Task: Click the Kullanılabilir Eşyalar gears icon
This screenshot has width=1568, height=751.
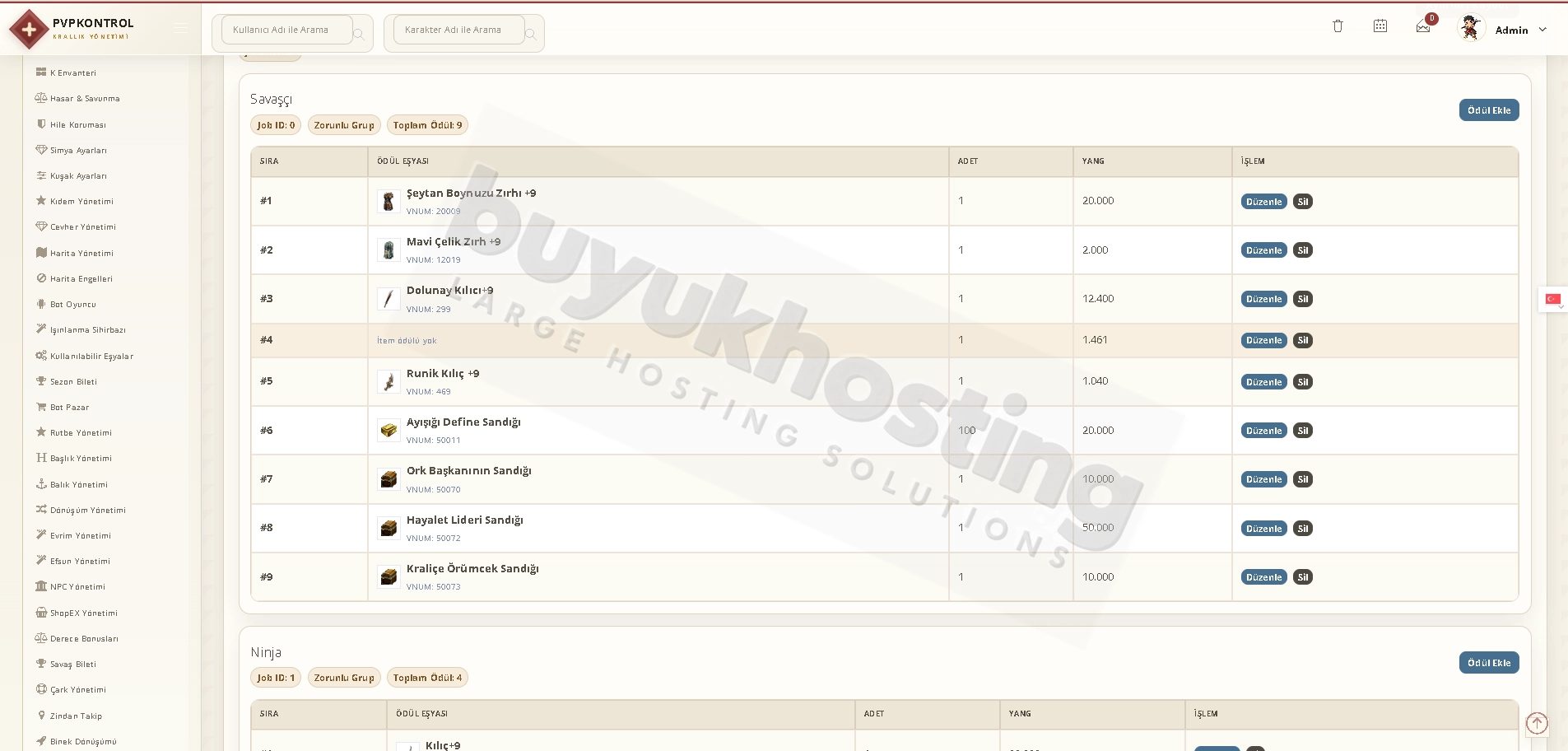Action: [x=41, y=356]
